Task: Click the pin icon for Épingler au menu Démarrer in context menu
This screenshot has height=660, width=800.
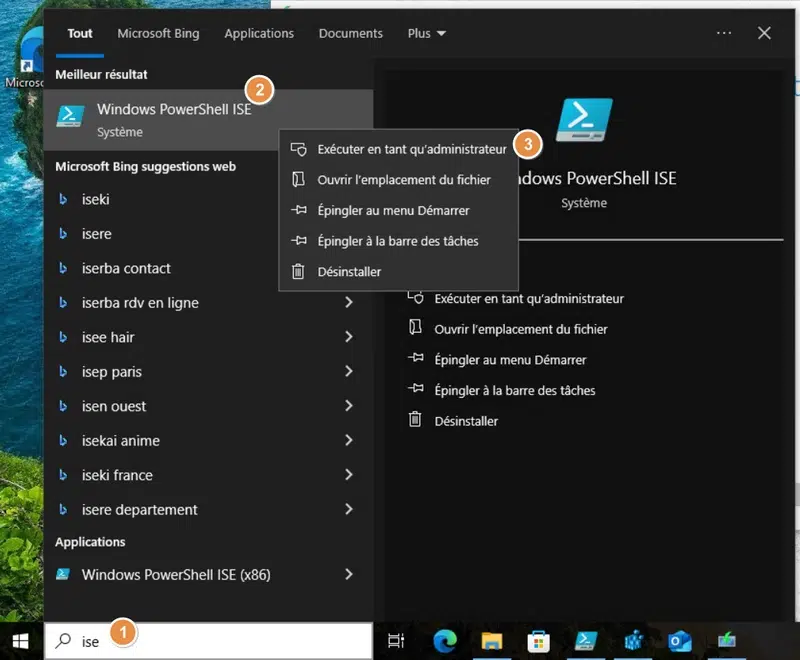Action: (297, 211)
